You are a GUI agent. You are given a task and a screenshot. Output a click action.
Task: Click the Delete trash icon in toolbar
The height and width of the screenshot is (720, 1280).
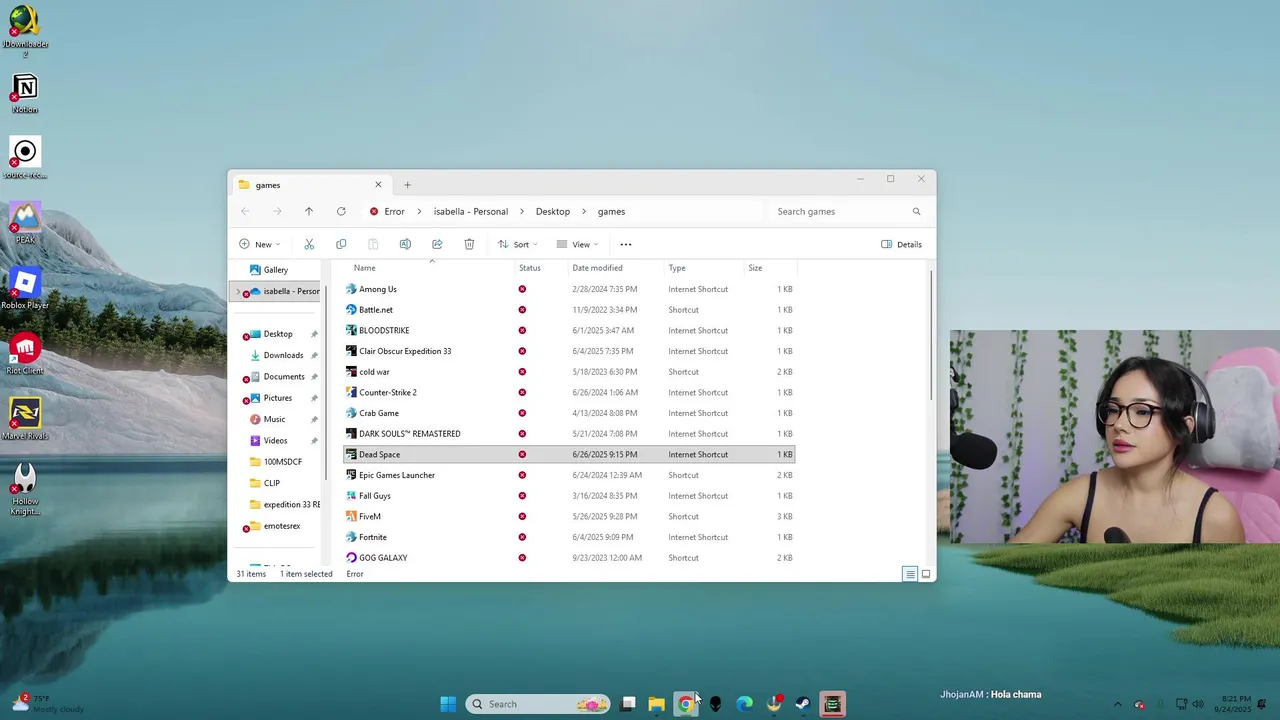(469, 244)
